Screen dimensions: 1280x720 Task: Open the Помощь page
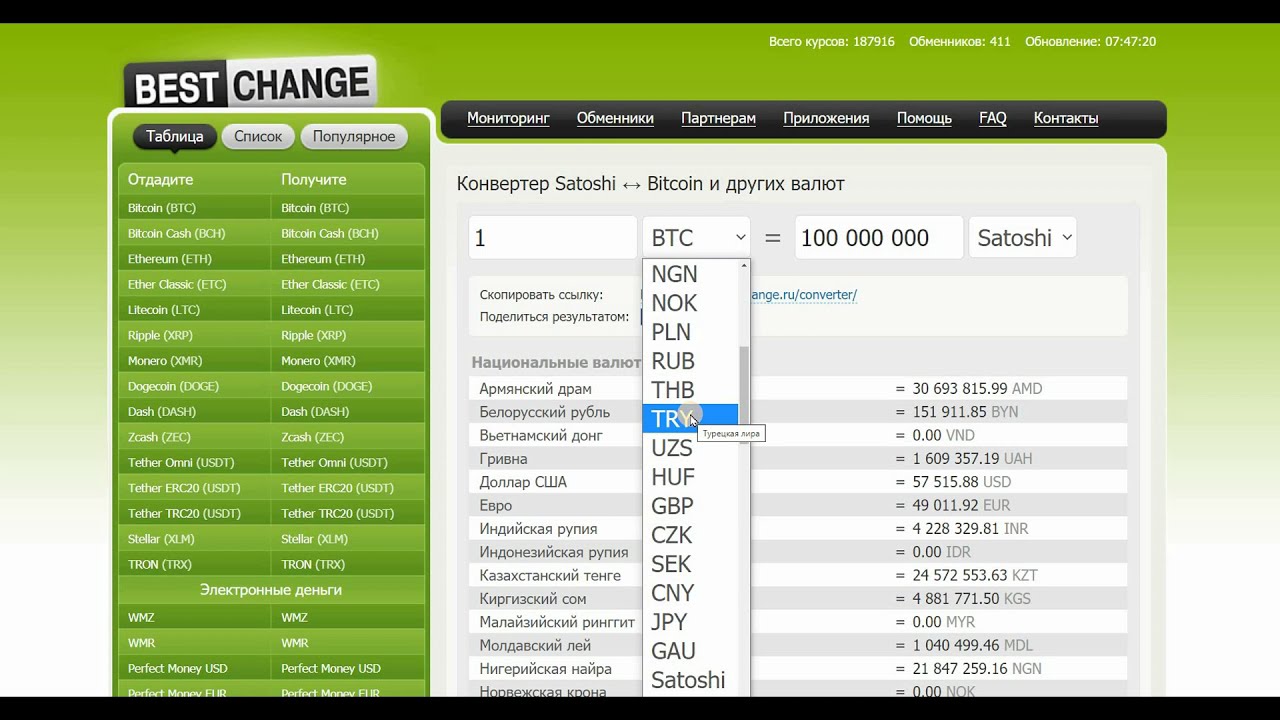click(x=924, y=118)
